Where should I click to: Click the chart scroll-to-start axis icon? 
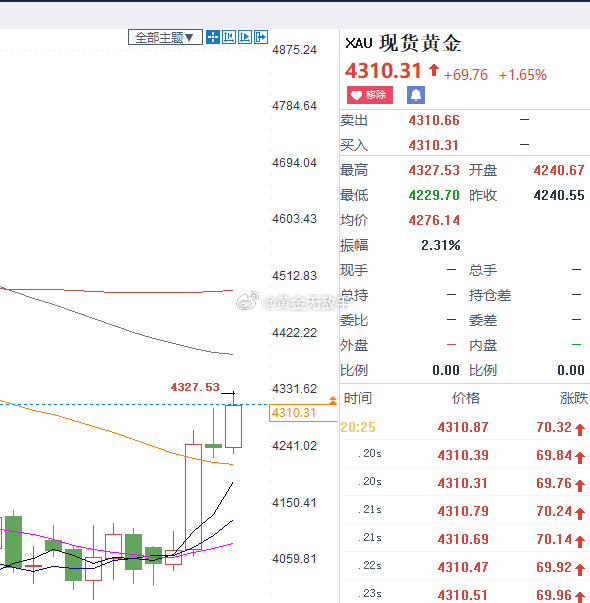click(x=229, y=37)
